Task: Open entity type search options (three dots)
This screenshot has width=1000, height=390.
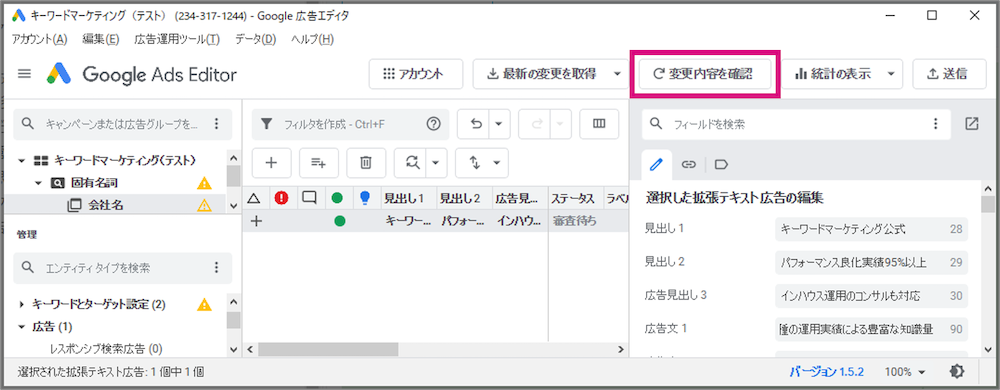Action: pyautogui.click(x=217, y=268)
